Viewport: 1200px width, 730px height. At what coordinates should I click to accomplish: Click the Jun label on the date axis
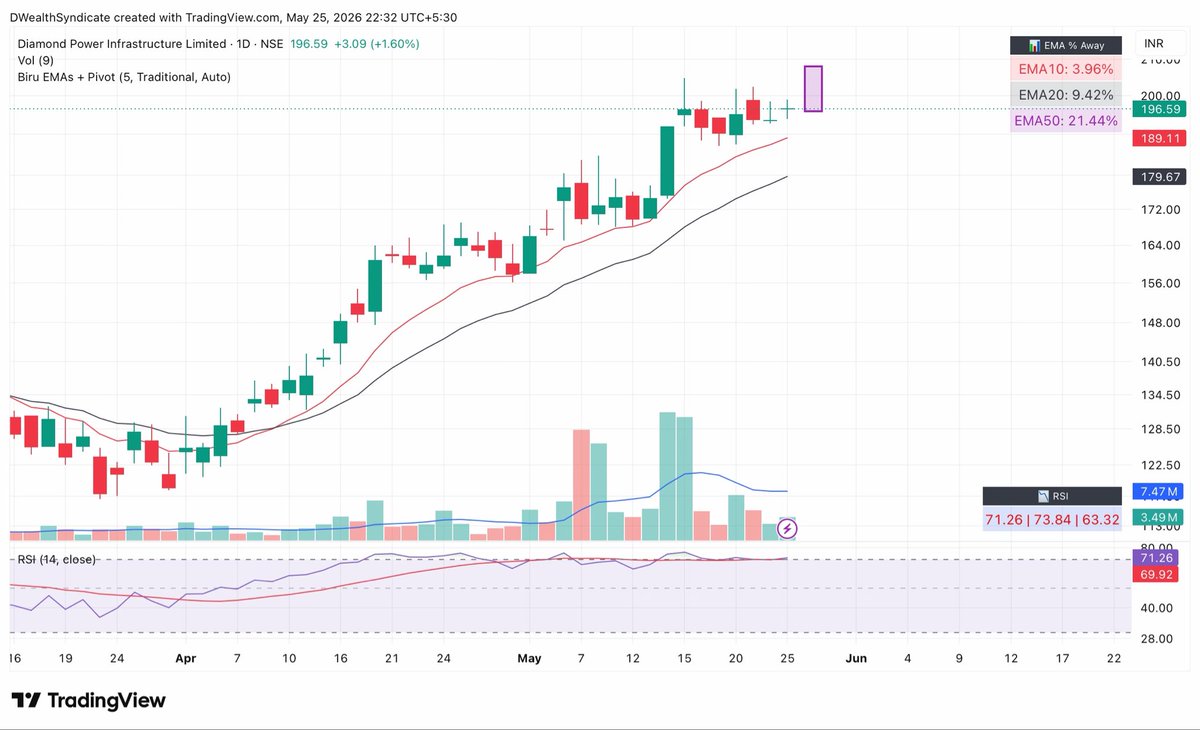coord(856,658)
